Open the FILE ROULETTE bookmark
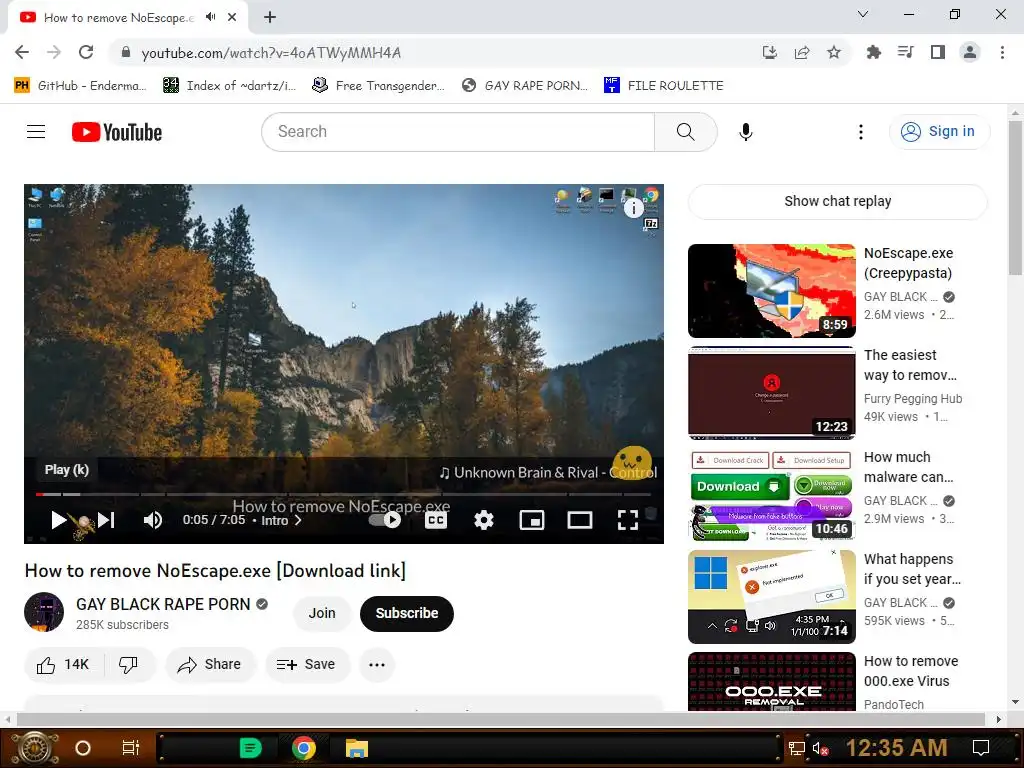The image size is (1024, 768). (664, 86)
